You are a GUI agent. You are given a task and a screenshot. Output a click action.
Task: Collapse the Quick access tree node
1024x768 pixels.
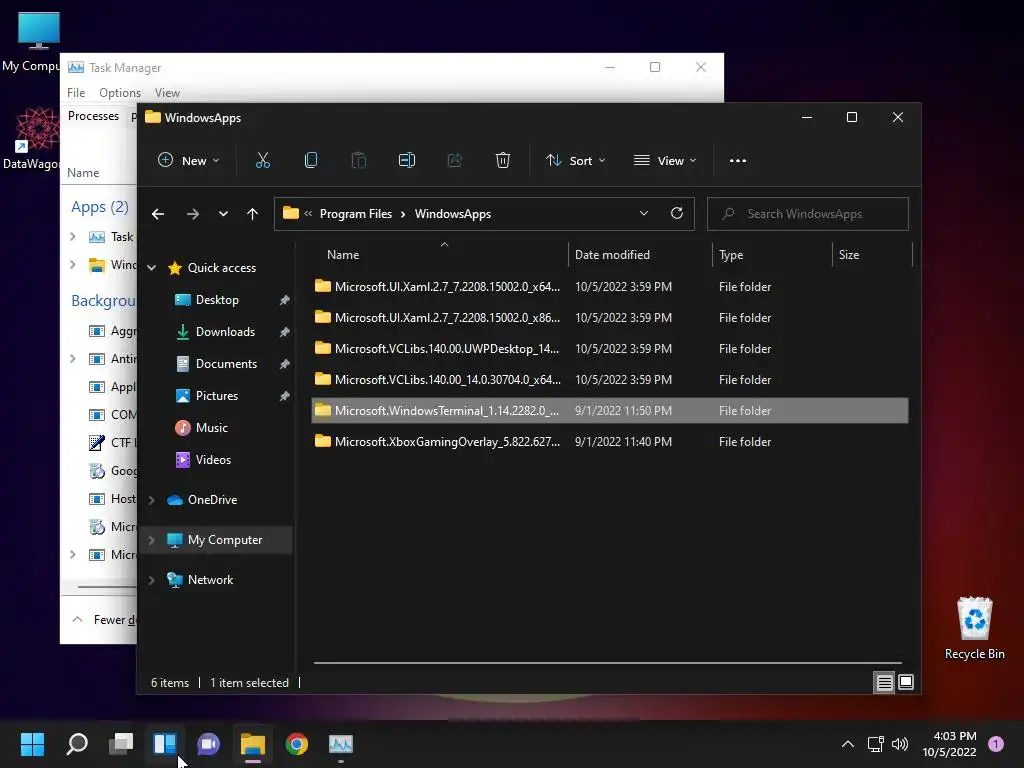click(152, 268)
